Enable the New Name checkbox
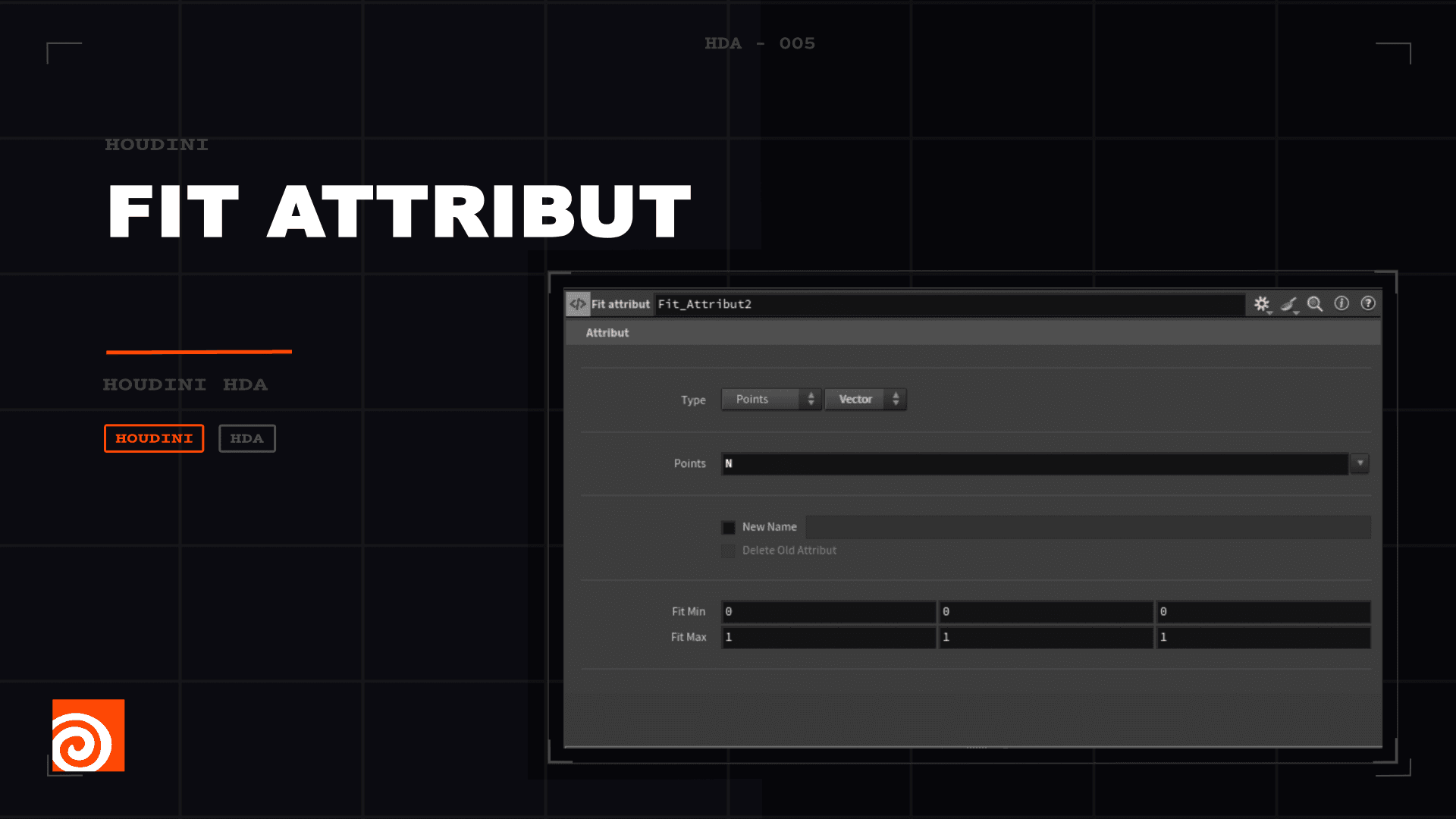 click(x=729, y=527)
